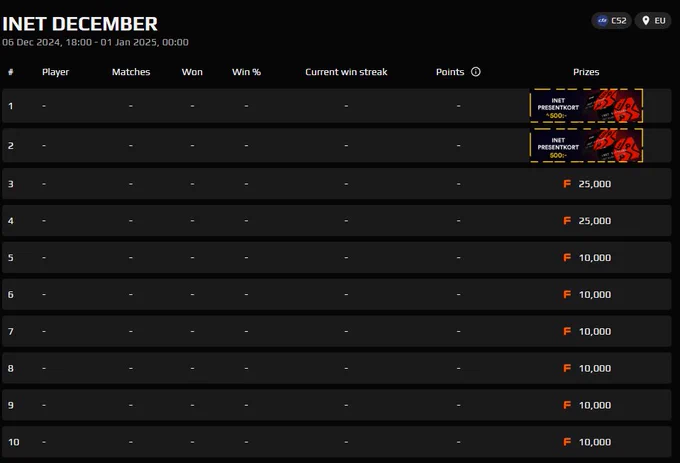Image resolution: width=680 pixels, height=463 pixels.
Task: Click the orange F coin icon in row 6
Action: tap(567, 294)
